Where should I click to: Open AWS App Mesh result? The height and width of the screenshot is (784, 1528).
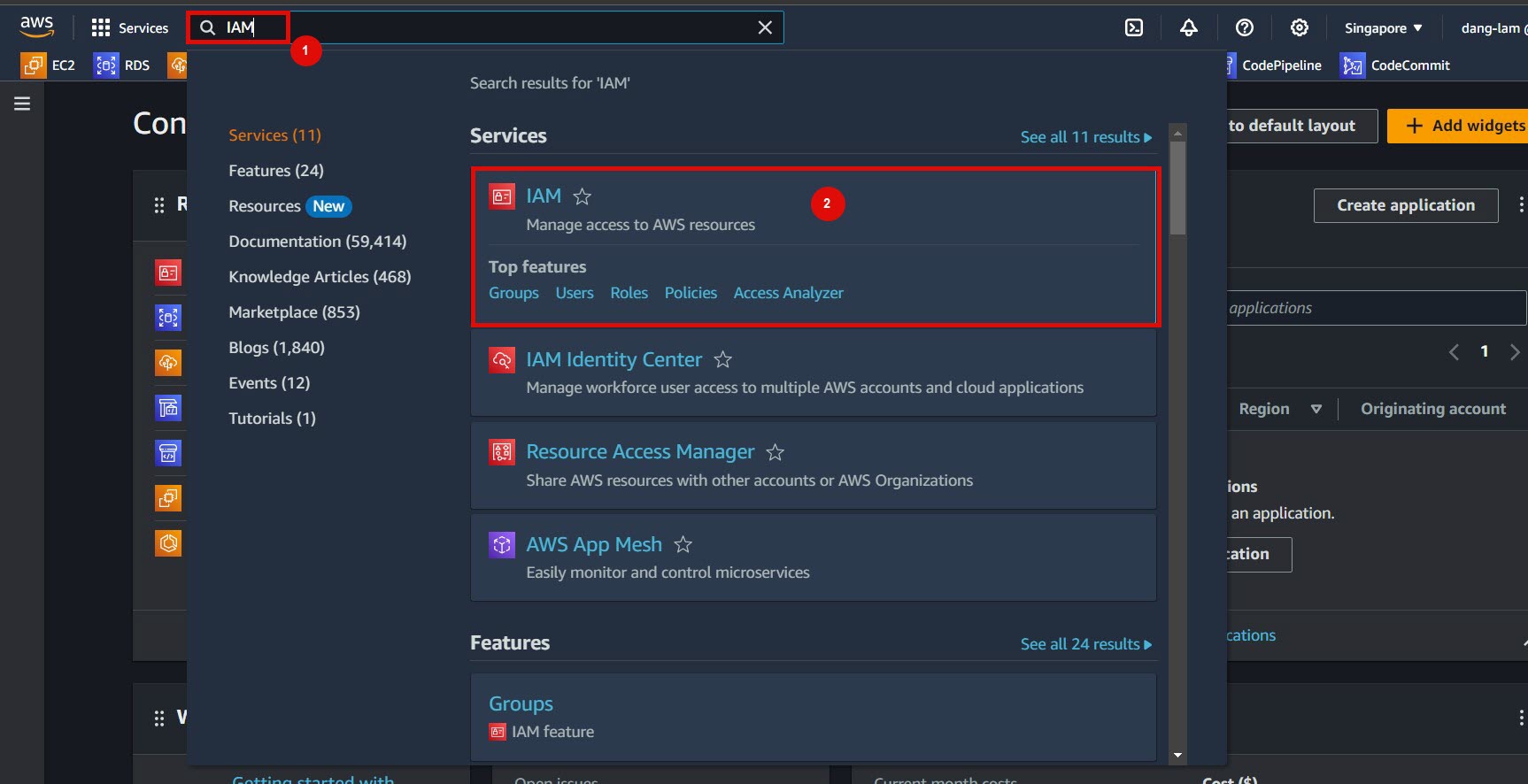point(594,544)
